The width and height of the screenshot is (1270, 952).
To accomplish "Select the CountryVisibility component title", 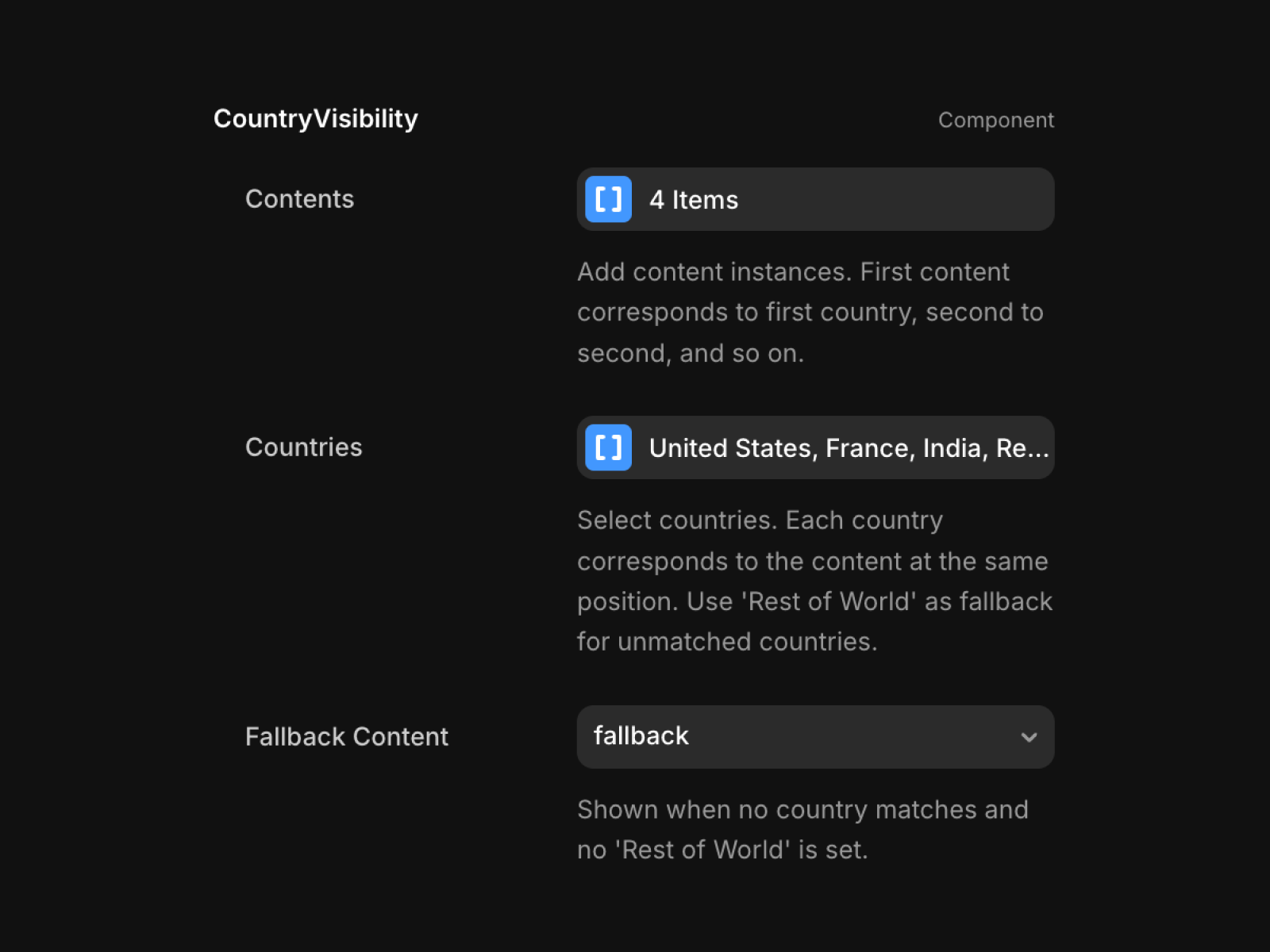I will pos(315,119).
